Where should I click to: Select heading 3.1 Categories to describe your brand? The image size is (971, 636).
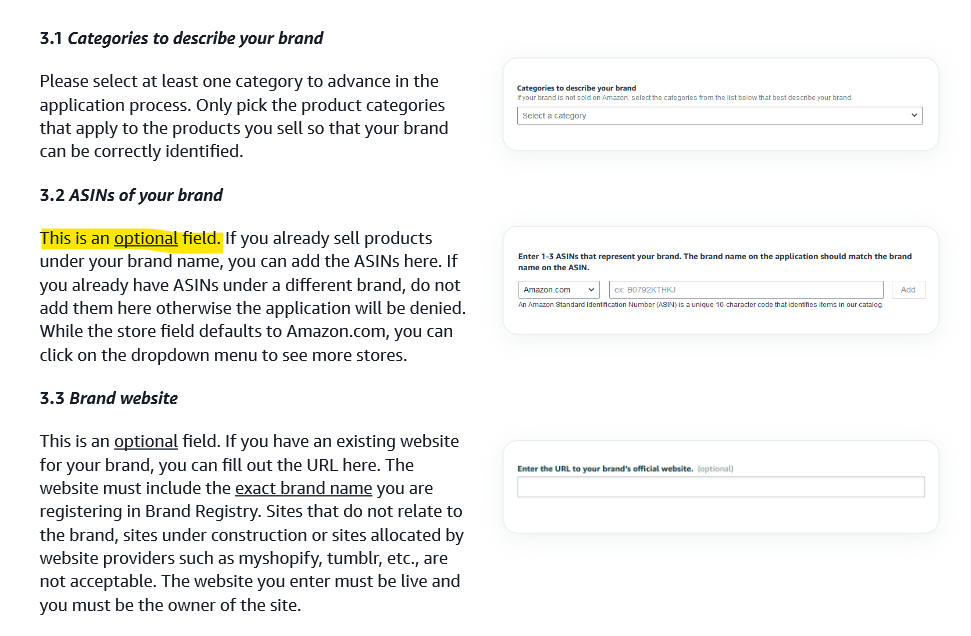click(x=181, y=38)
